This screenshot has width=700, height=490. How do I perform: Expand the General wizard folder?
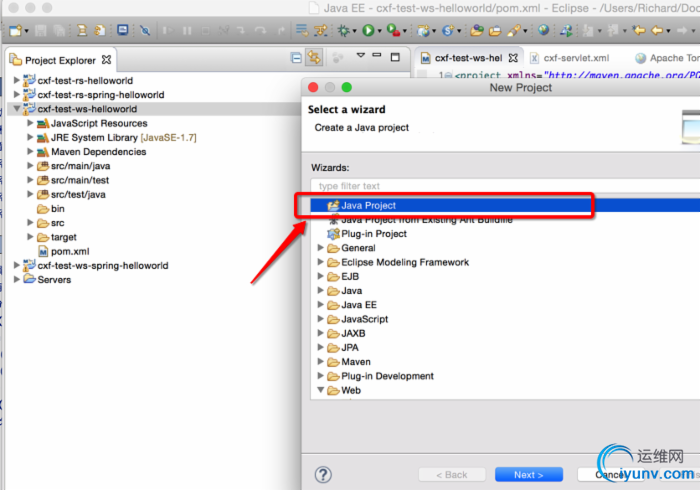point(321,248)
